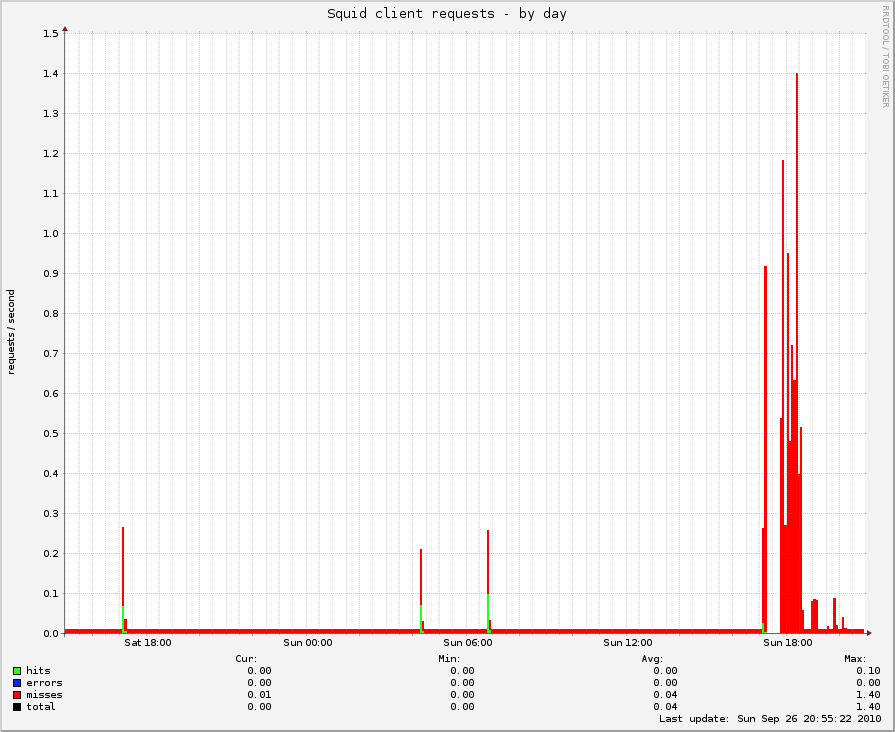
Task: Click the 'Last update: Sun Sep 26 20:55:22 2010' text
Action: tap(770, 719)
